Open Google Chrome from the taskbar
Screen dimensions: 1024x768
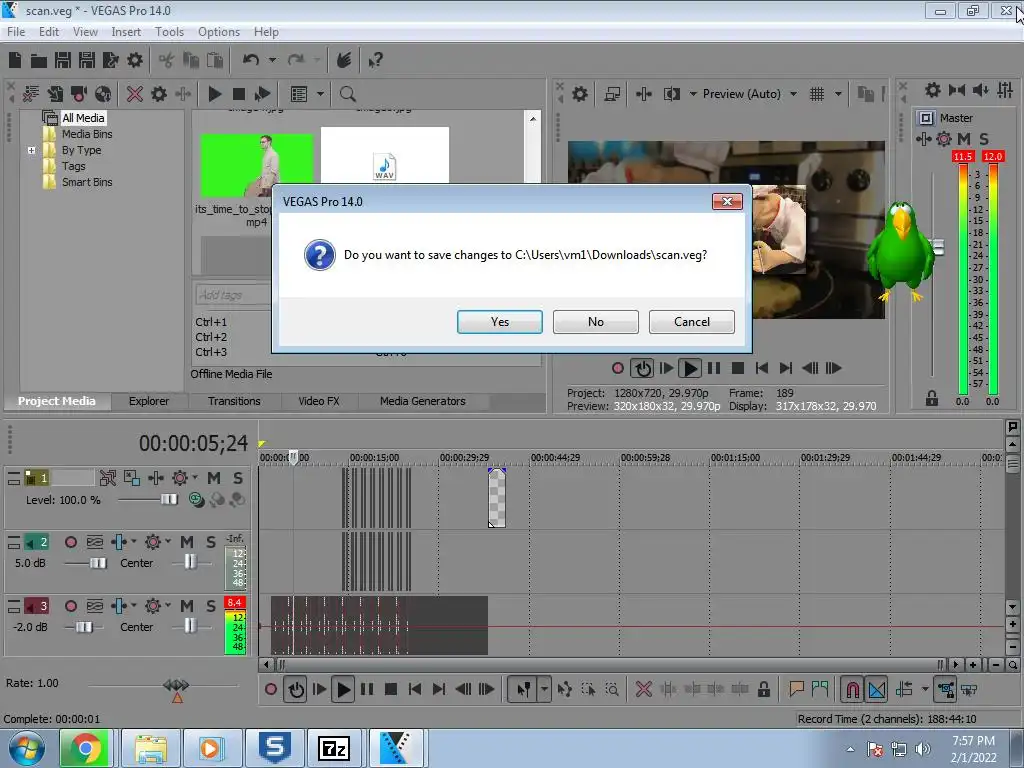point(86,748)
